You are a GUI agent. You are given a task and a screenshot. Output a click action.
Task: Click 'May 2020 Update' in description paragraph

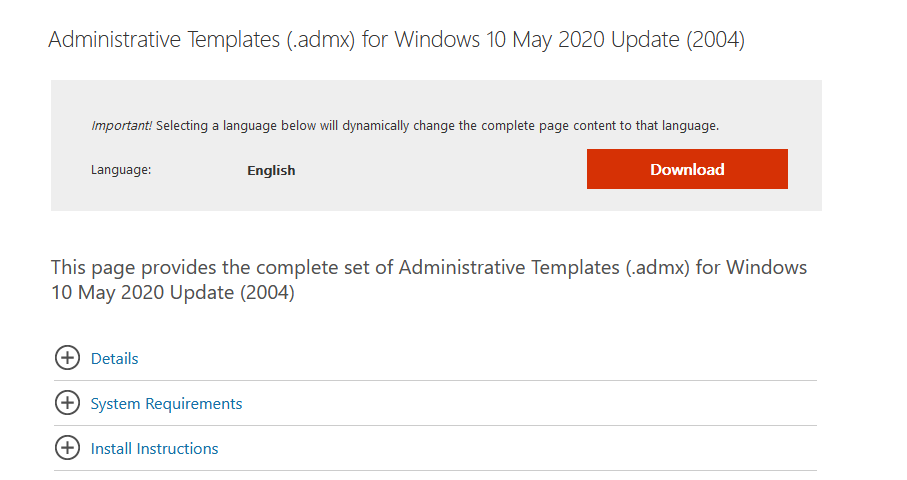click(156, 293)
